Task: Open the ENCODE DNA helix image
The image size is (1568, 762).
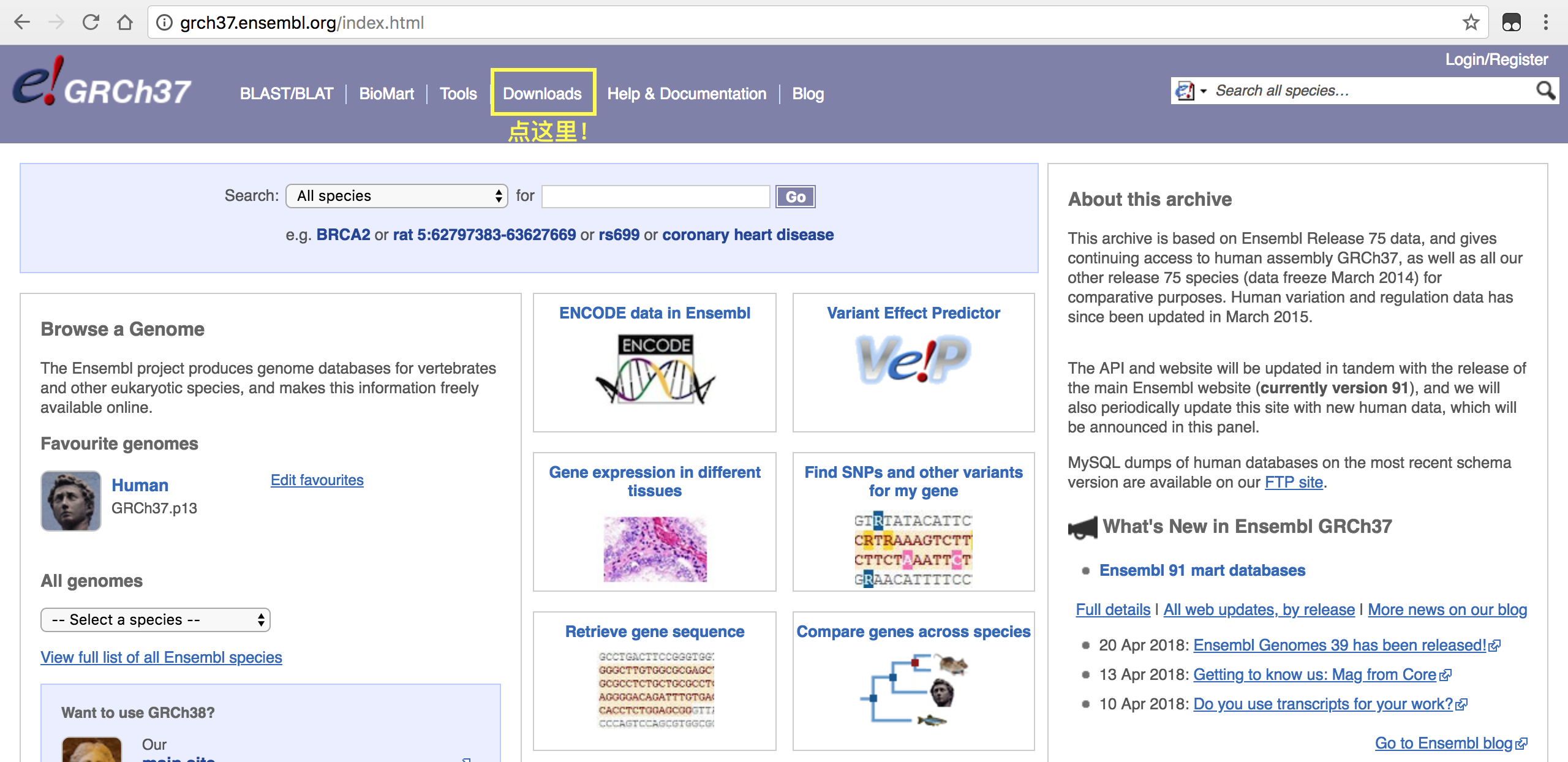Action: (x=655, y=369)
